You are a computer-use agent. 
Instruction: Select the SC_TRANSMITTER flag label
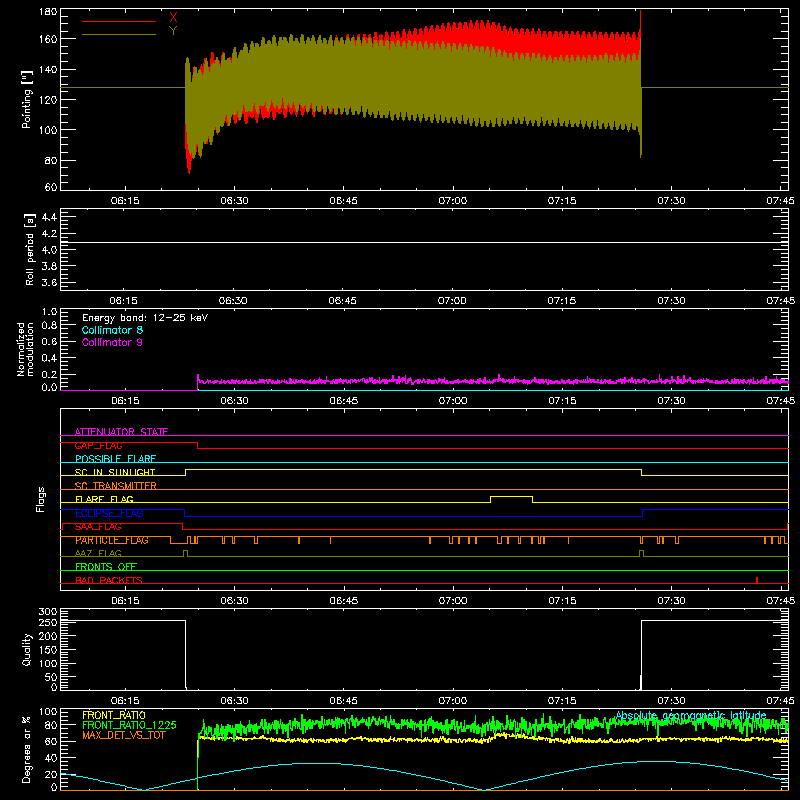[x=116, y=486]
